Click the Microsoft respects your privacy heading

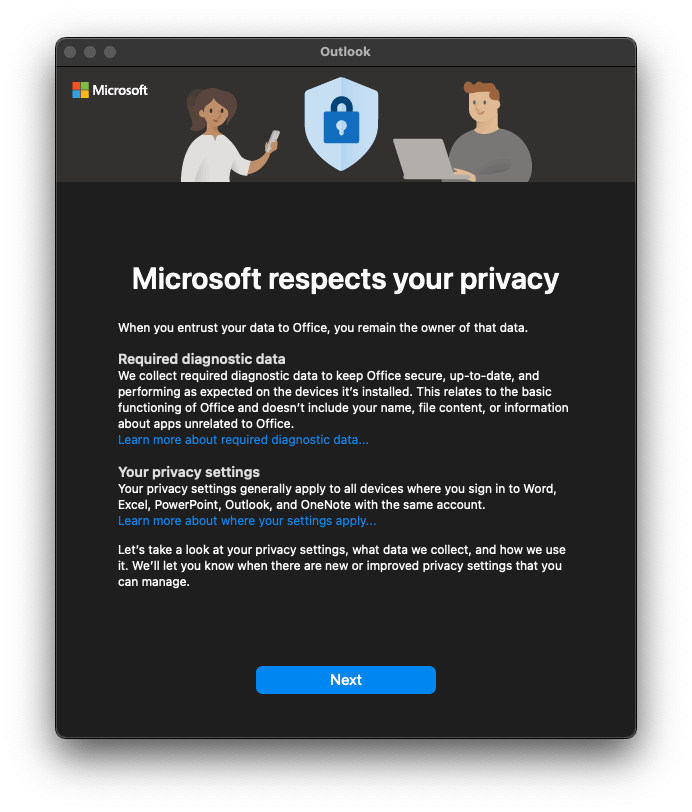click(x=345, y=279)
